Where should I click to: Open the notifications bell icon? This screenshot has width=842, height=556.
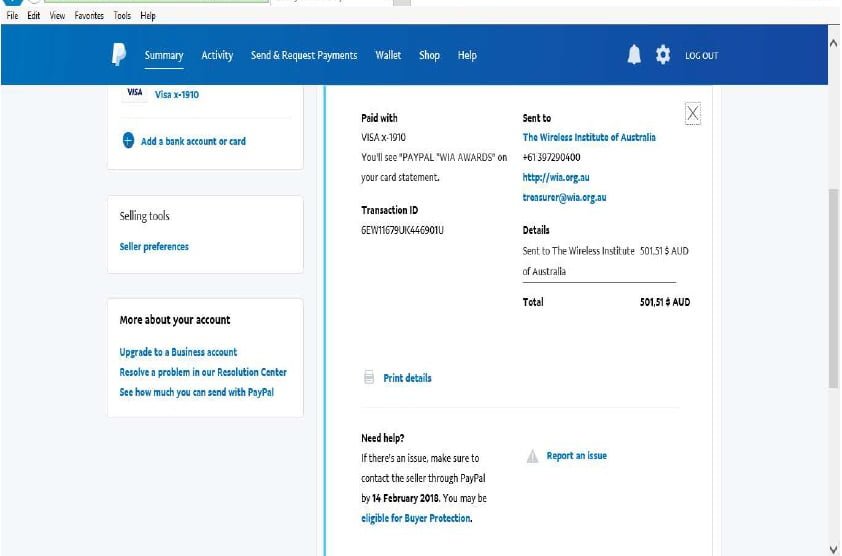(x=634, y=55)
